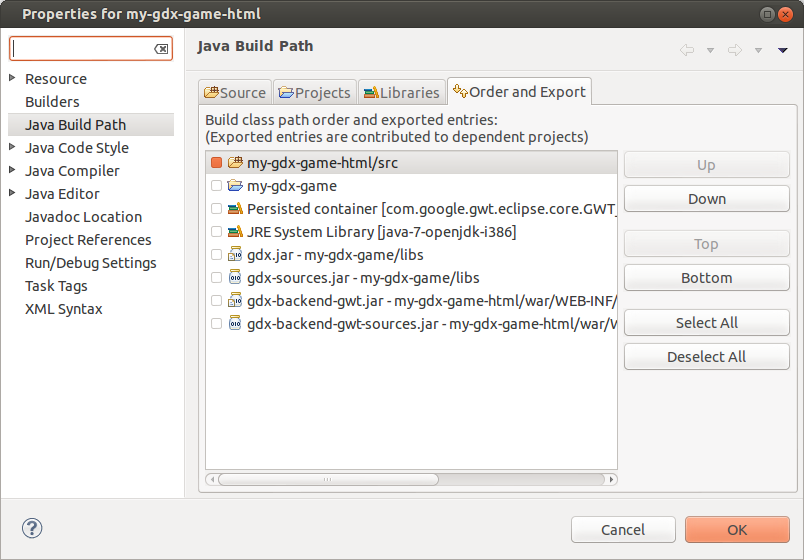
Task: Click the right arrow of horizontal scrollbar
Action: 611,479
